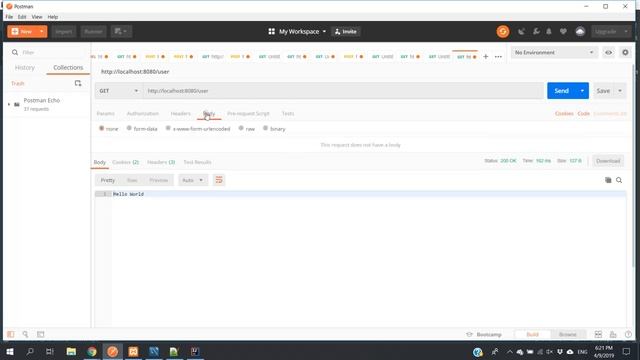This screenshot has width=640, height=360.
Task: Open the new window dropdown icon in toolbar
Action: (x=121, y=31)
